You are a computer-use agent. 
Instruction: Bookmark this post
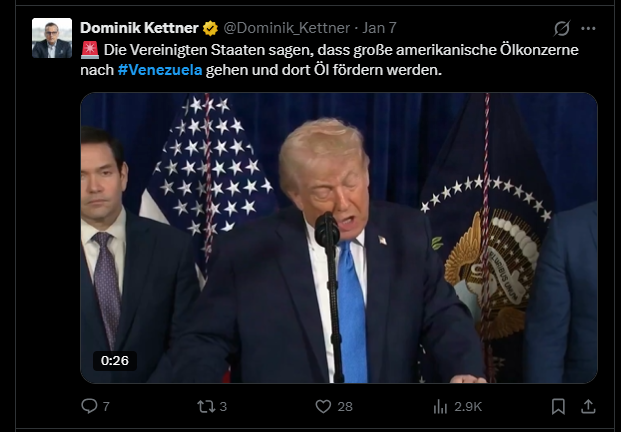point(558,407)
